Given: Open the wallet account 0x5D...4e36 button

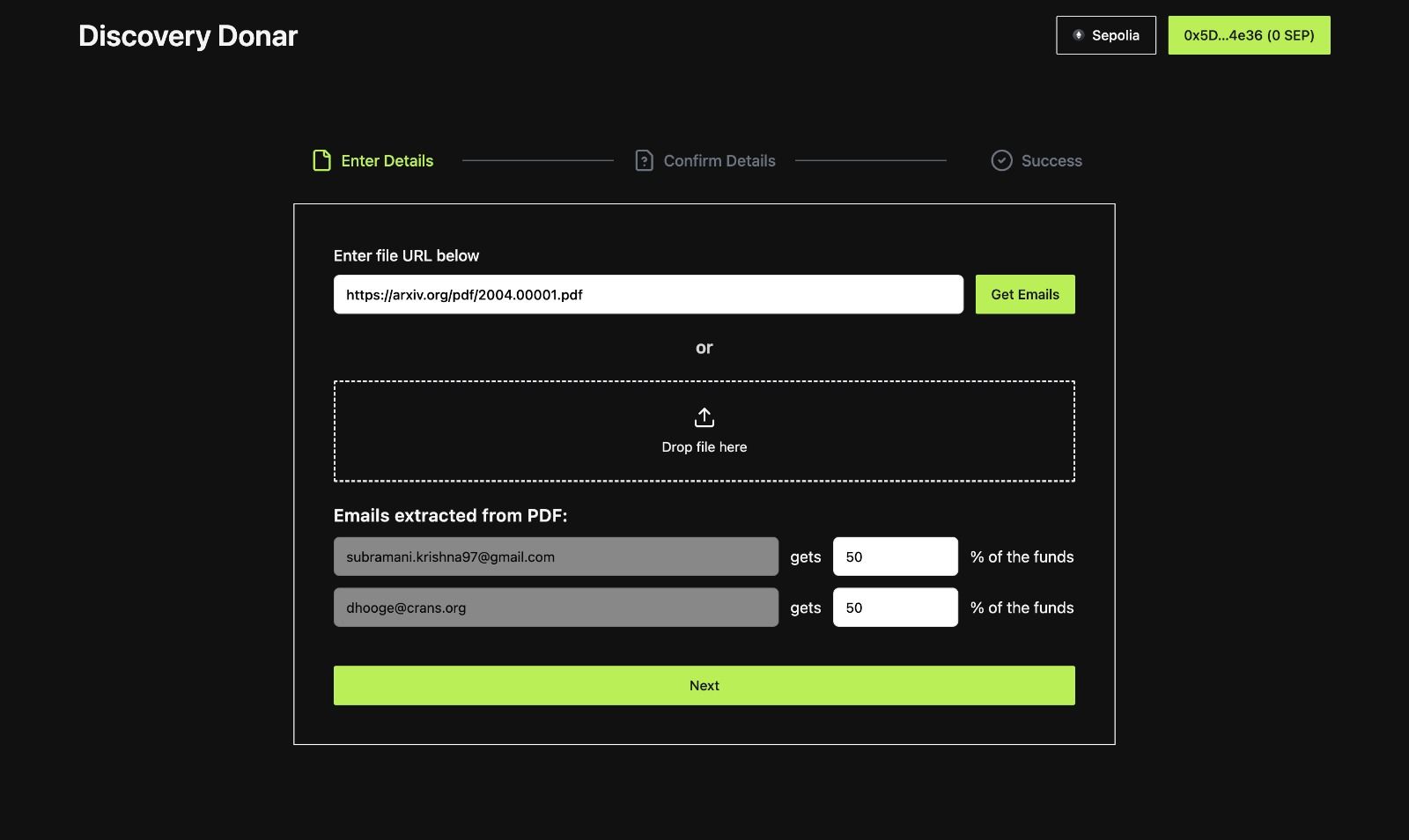Looking at the screenshot, I should coord(1249,35).
